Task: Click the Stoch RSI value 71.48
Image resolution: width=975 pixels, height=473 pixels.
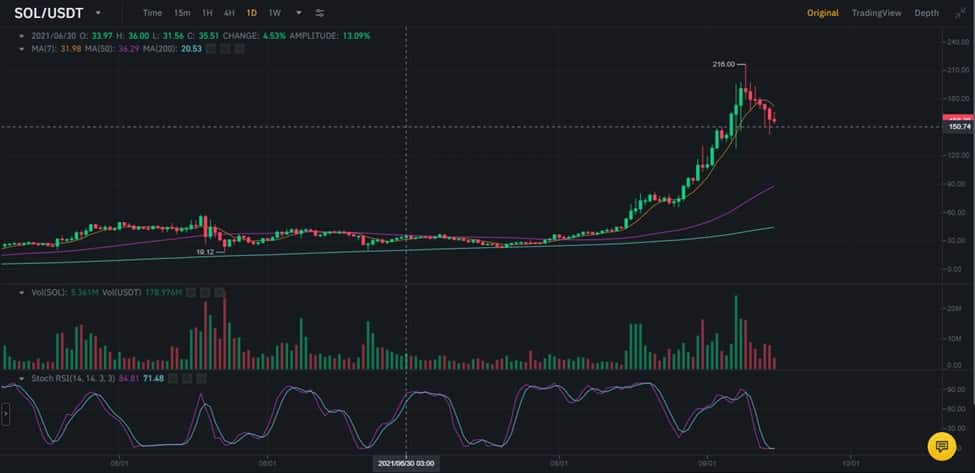Action: 154,378
